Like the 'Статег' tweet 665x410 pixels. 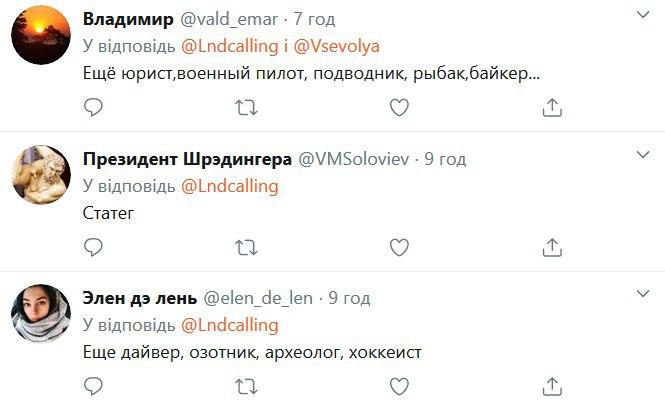pyautogui.click(x=398, y=245)
